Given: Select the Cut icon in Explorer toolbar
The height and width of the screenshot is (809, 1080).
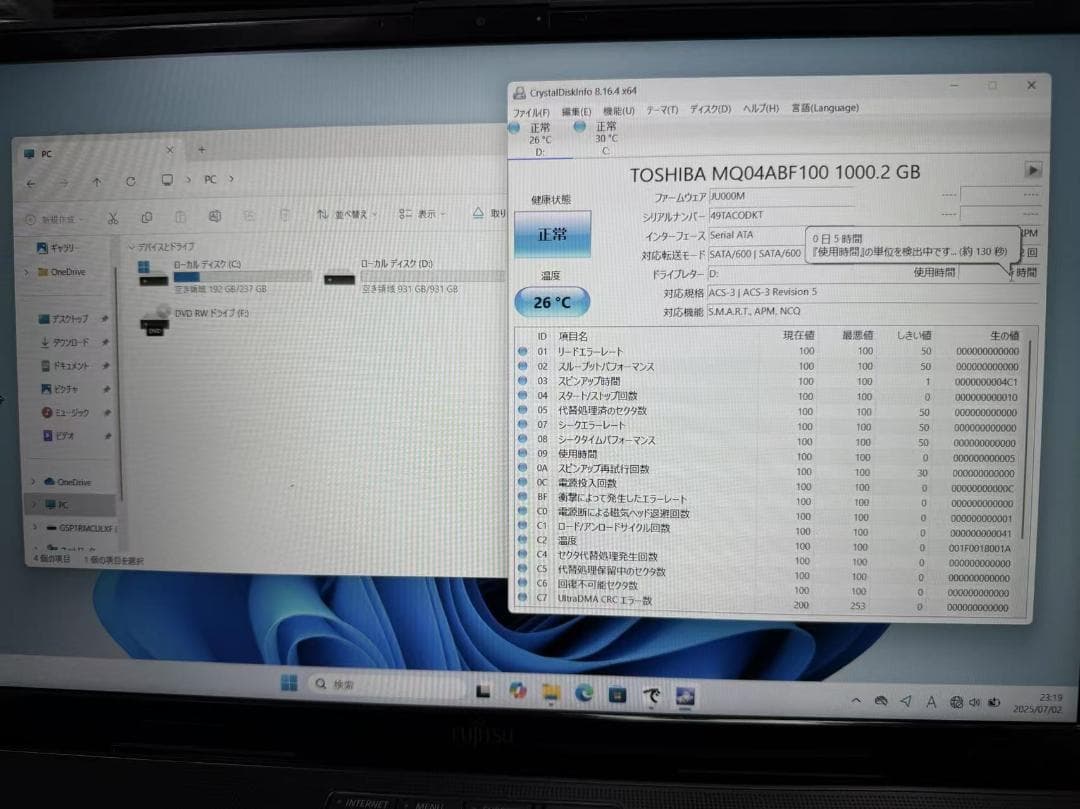Looking at the screenshot, I should pyautogui.click(x=113, y=217).
